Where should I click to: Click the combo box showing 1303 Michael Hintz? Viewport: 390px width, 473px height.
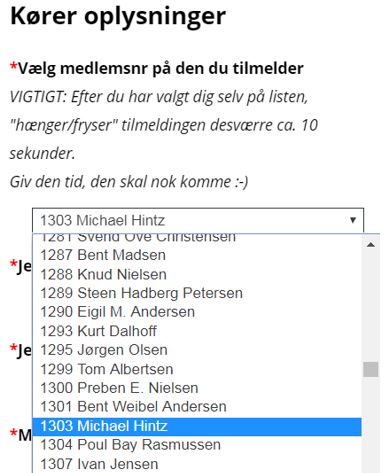click(x=198, y=220)
